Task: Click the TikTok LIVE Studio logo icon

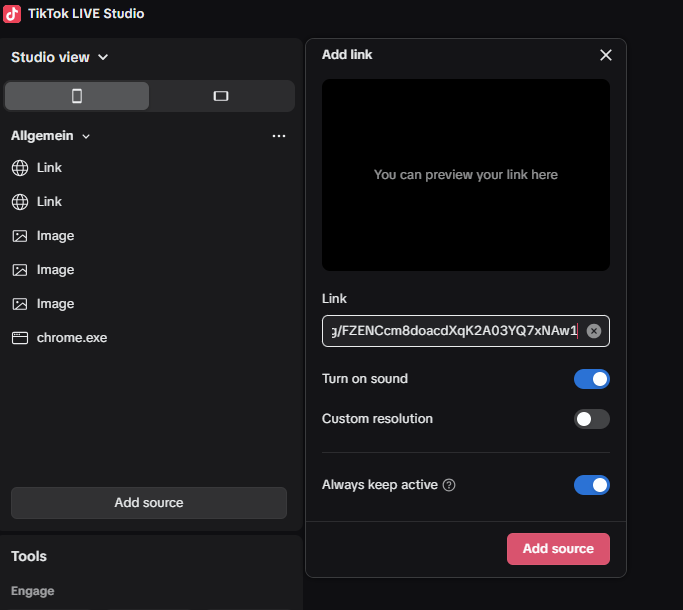Action: click(12, 14)
